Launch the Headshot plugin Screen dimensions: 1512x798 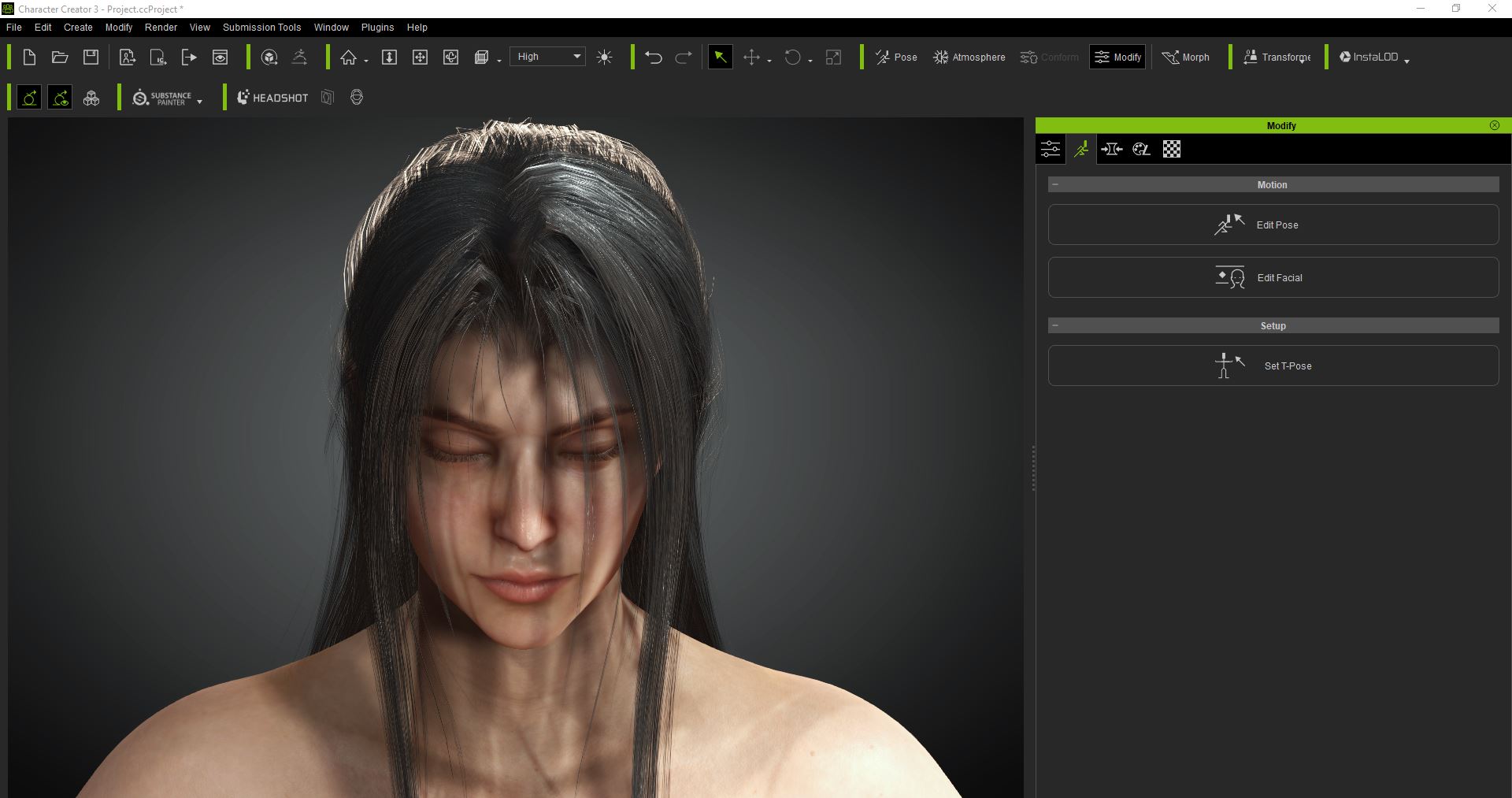[x=272, y=98]
